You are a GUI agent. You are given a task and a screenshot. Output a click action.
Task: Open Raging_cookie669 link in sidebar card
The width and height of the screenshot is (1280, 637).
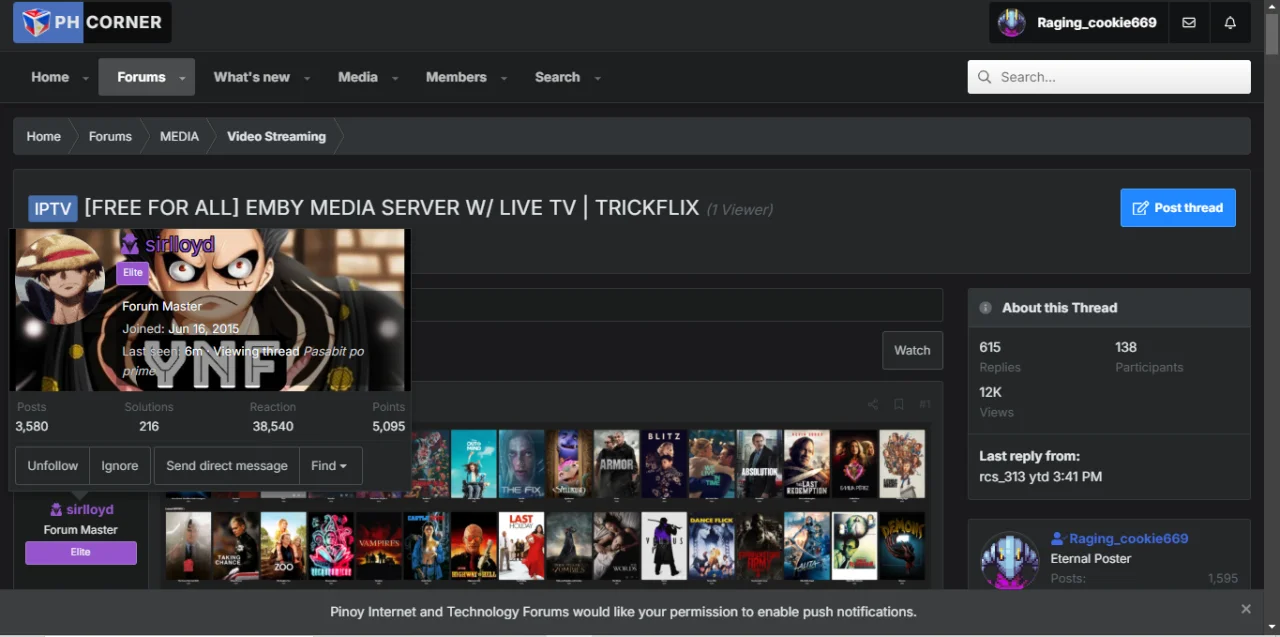[x=1129, y=538]
